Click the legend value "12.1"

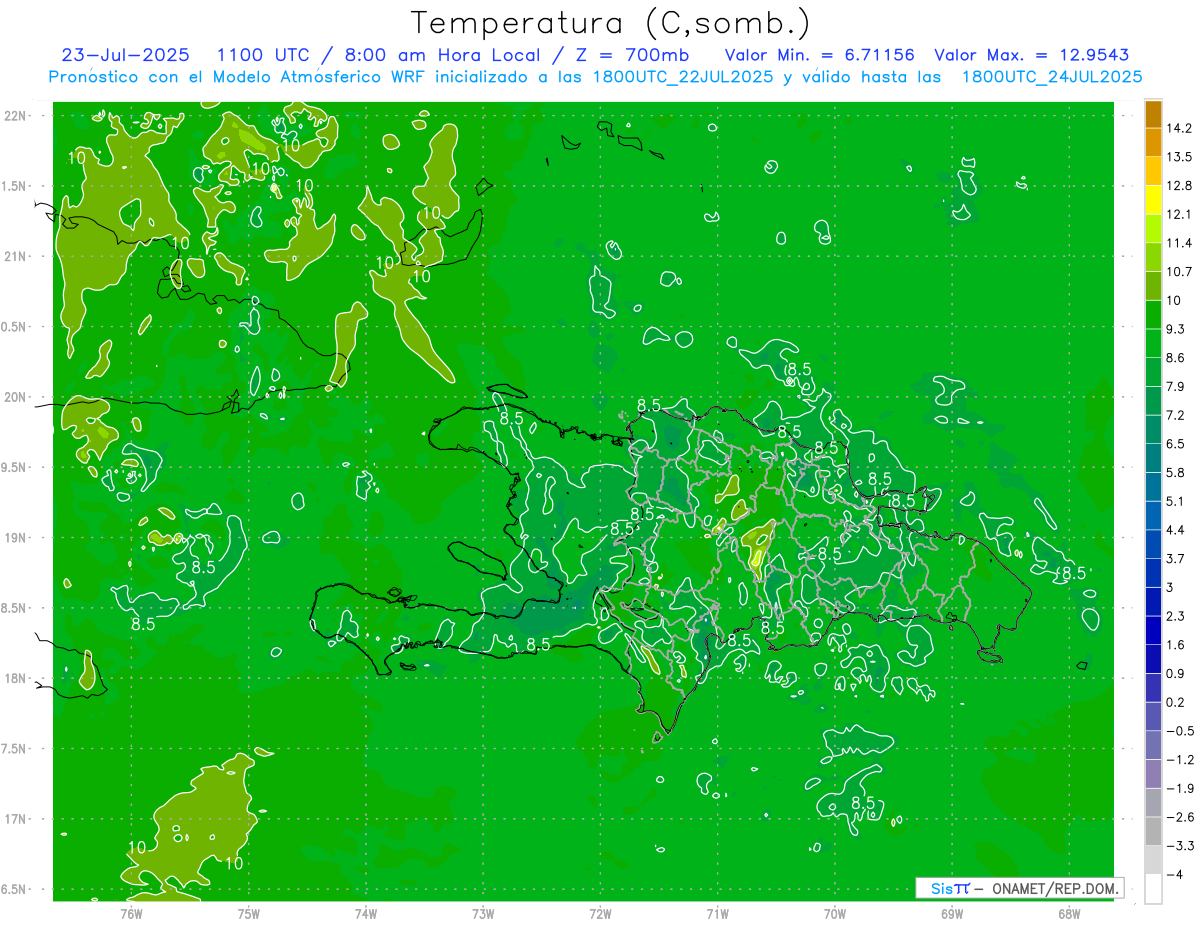[x=1179, y=214]
